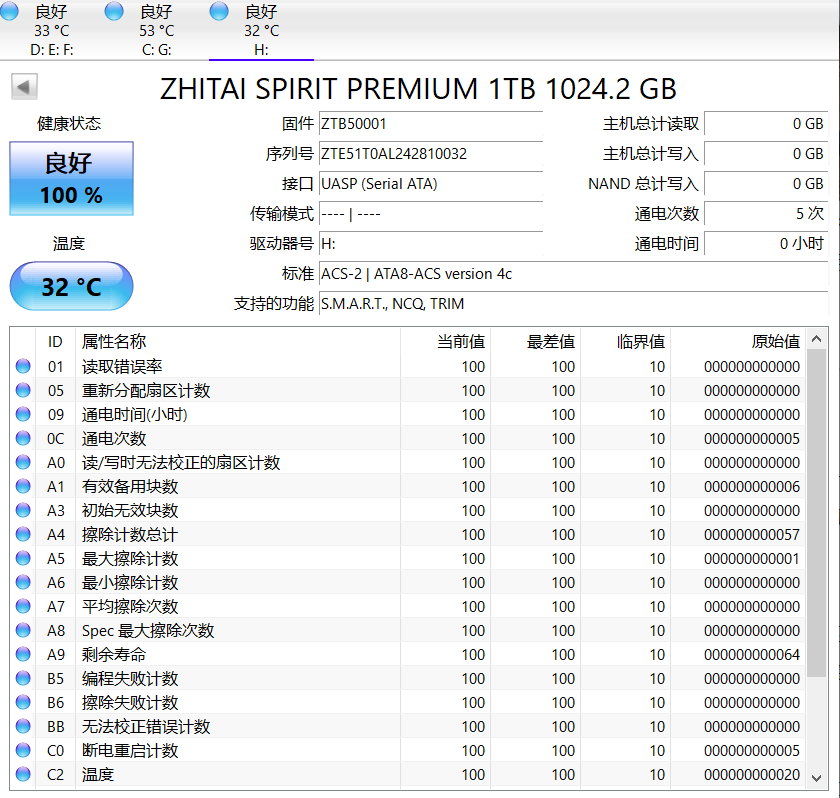Click the transfer mode field ---- | ----
840x798 pixels.
coord(431,214)
